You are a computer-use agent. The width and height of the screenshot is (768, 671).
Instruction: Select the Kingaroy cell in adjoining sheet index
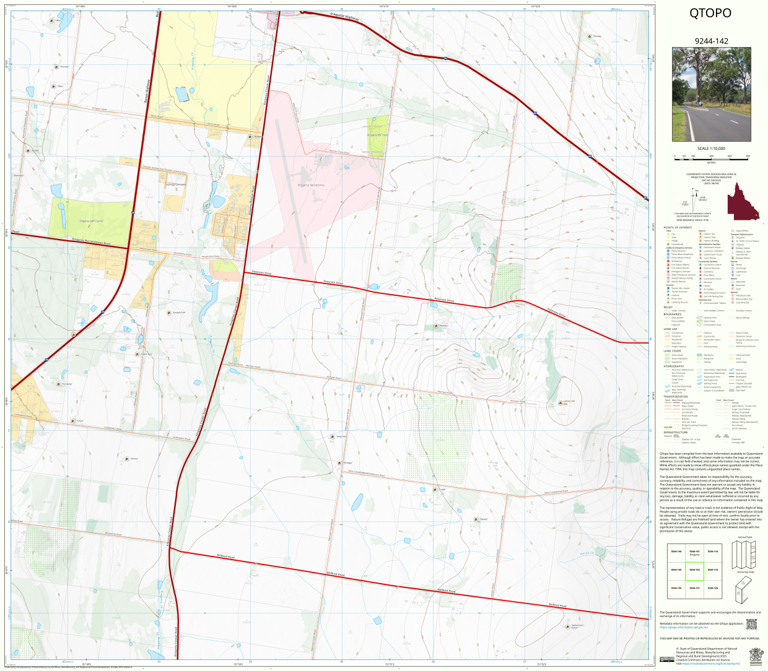(x=694, y=552)
